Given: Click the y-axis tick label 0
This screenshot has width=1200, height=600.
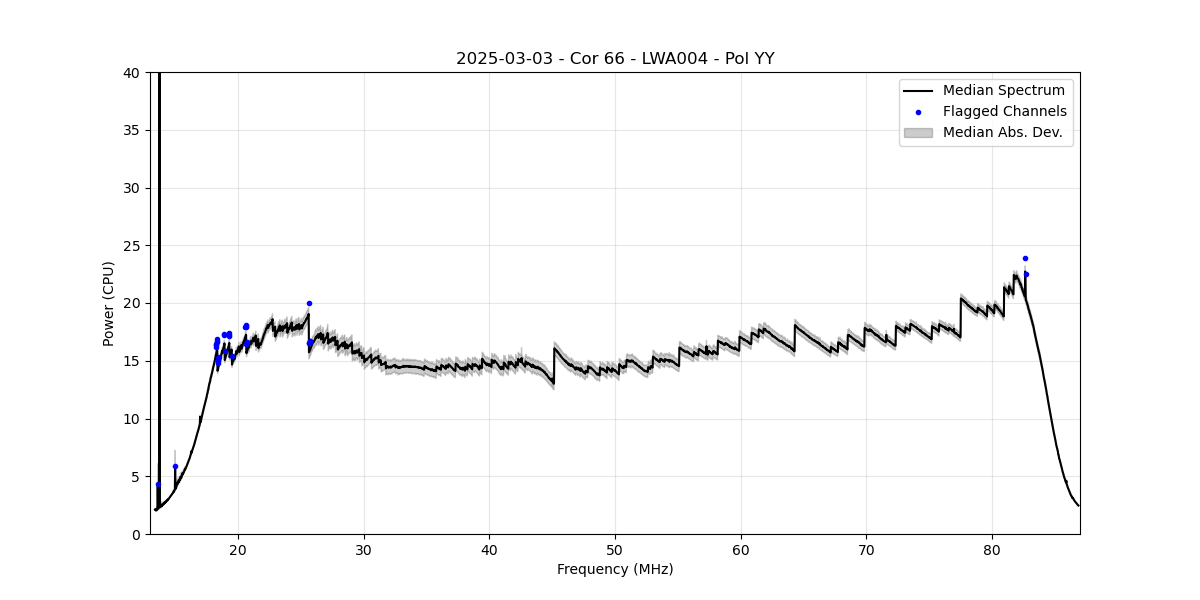Looking at the screenshot, I should 136,534.
